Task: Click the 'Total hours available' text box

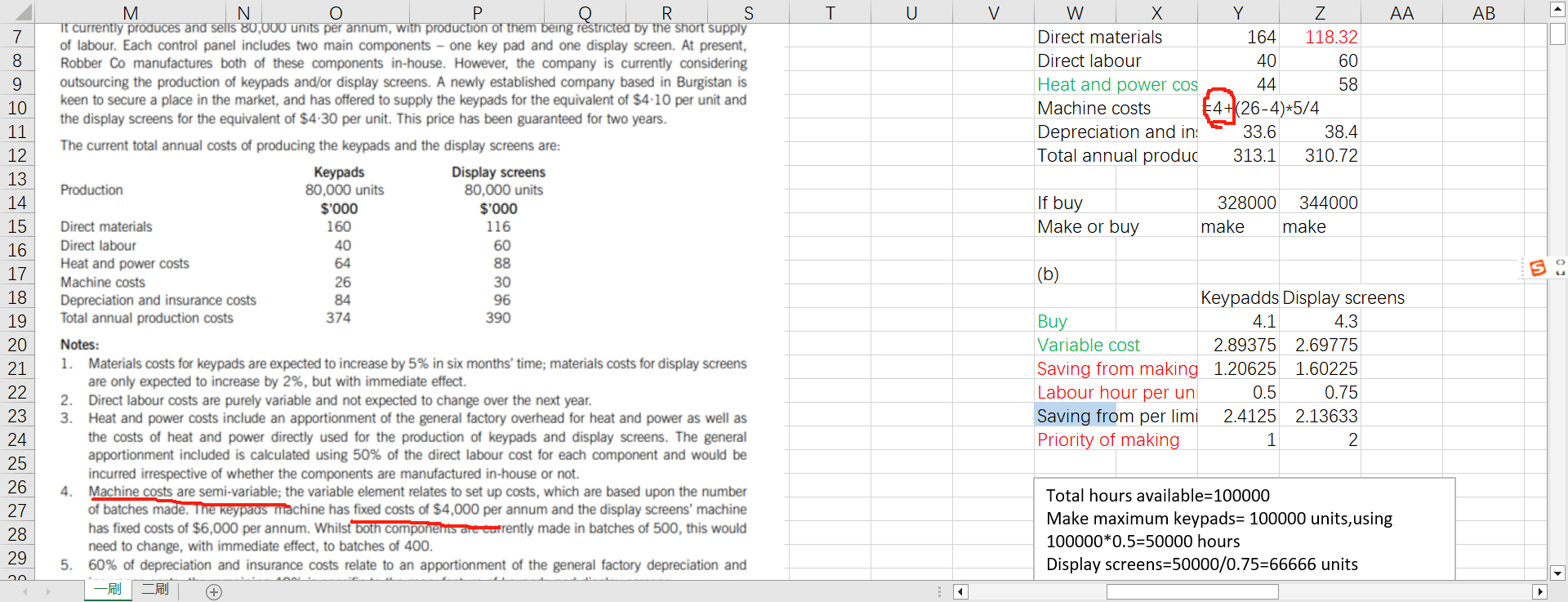Action: pos(1244,528)
